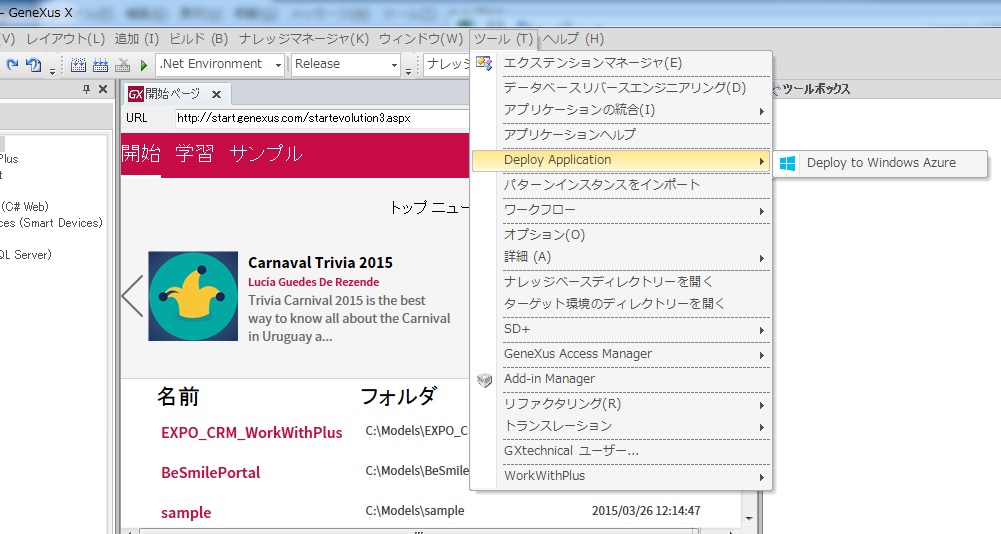Click the Rebuild All toolbar icon
This screenshot has width=1001, height=534.
click(x=100, y=65)
